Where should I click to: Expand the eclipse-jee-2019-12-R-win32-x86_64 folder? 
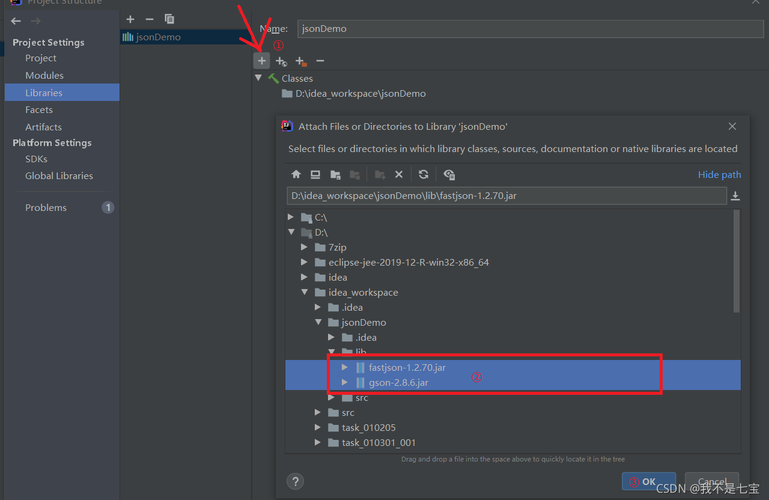click(304, 262)
